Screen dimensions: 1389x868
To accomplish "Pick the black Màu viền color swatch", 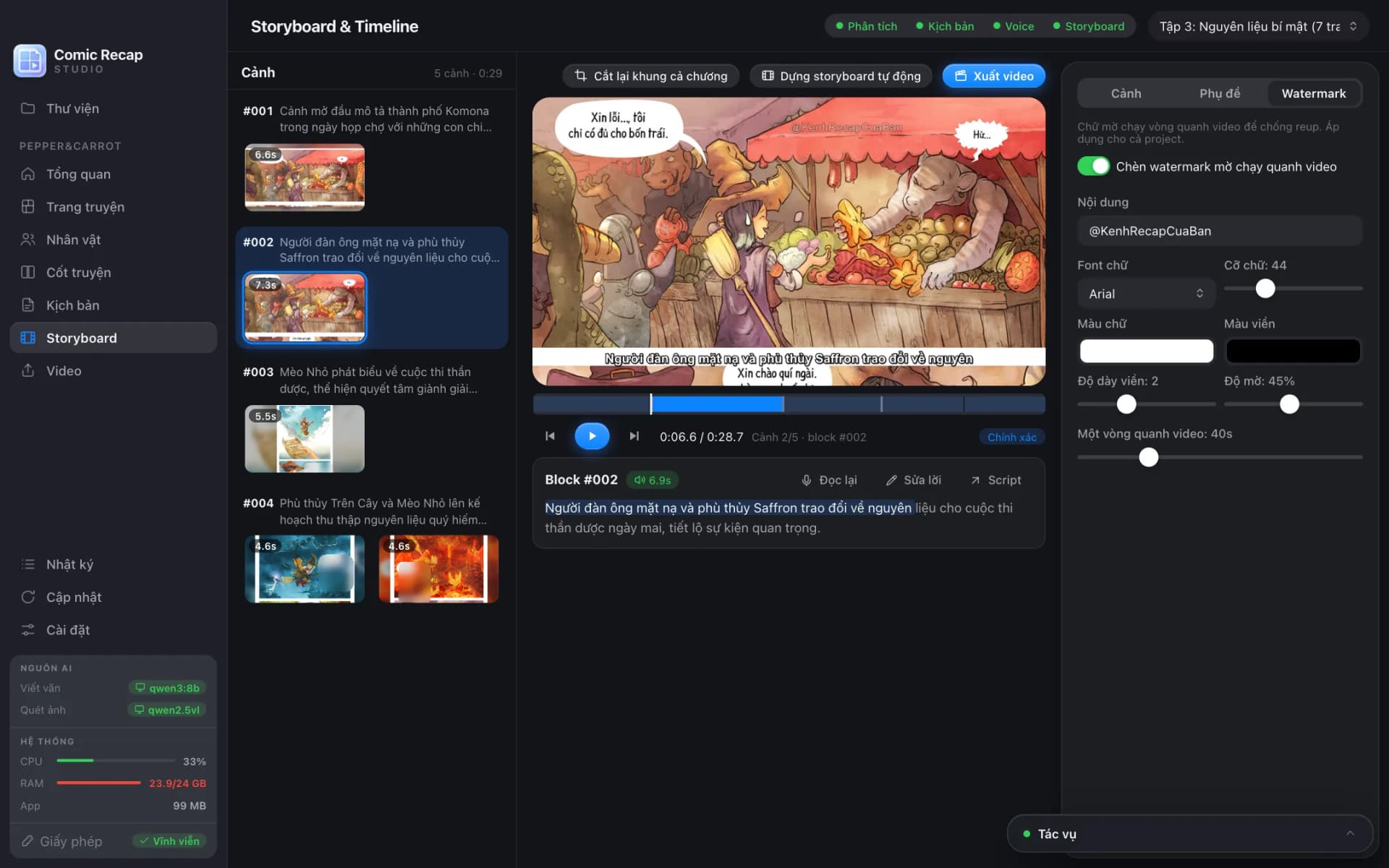I will 1293,351.
